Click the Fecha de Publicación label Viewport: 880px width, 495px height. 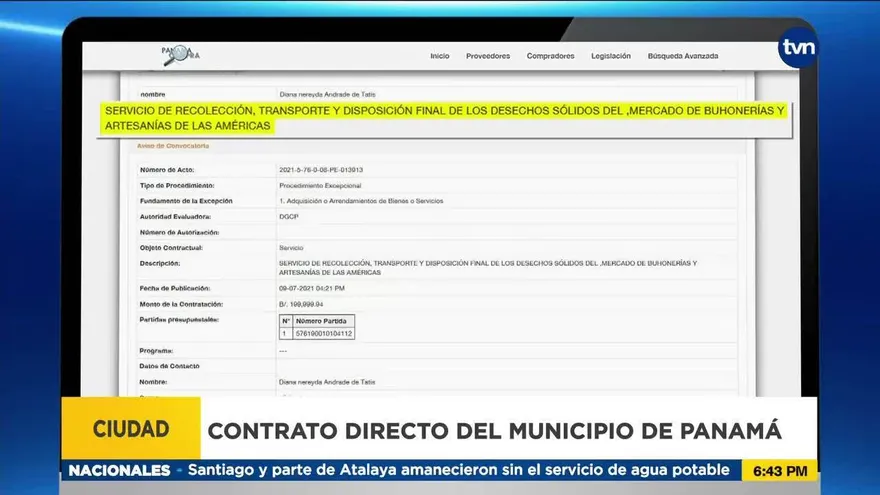[x=175, y=288]
